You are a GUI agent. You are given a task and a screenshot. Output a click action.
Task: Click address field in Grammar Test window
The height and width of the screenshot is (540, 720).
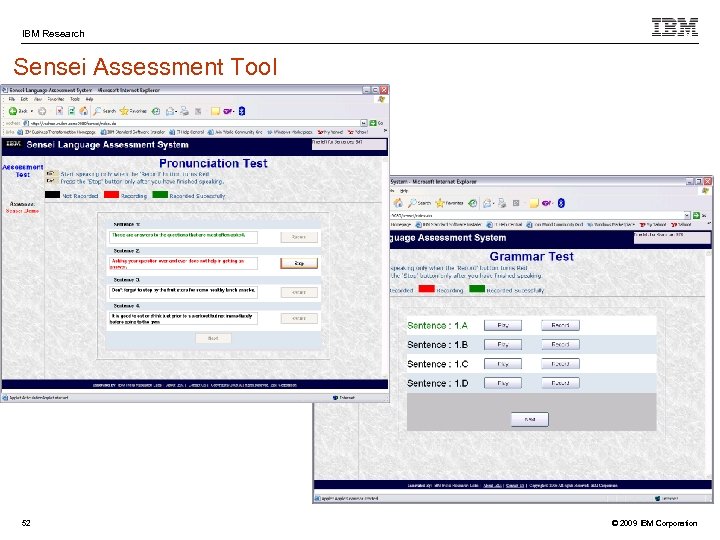[540, 215]
